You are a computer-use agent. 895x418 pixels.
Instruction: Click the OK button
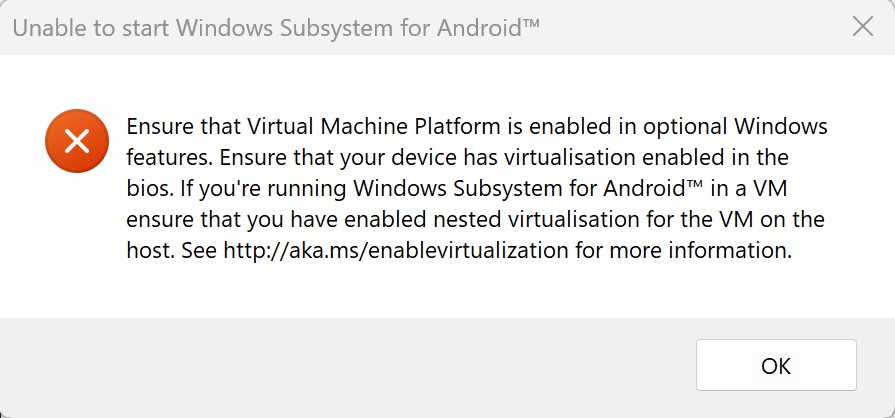coord(776,365)
